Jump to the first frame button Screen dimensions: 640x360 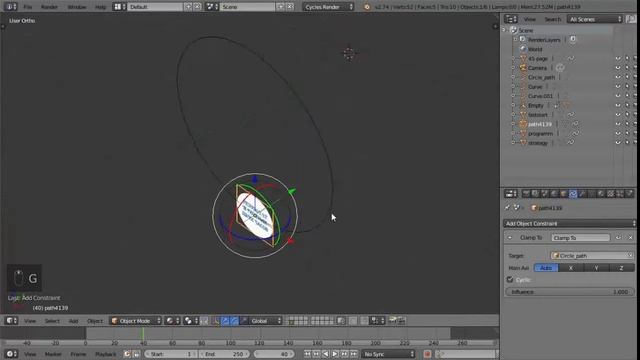tap(307, 354)
